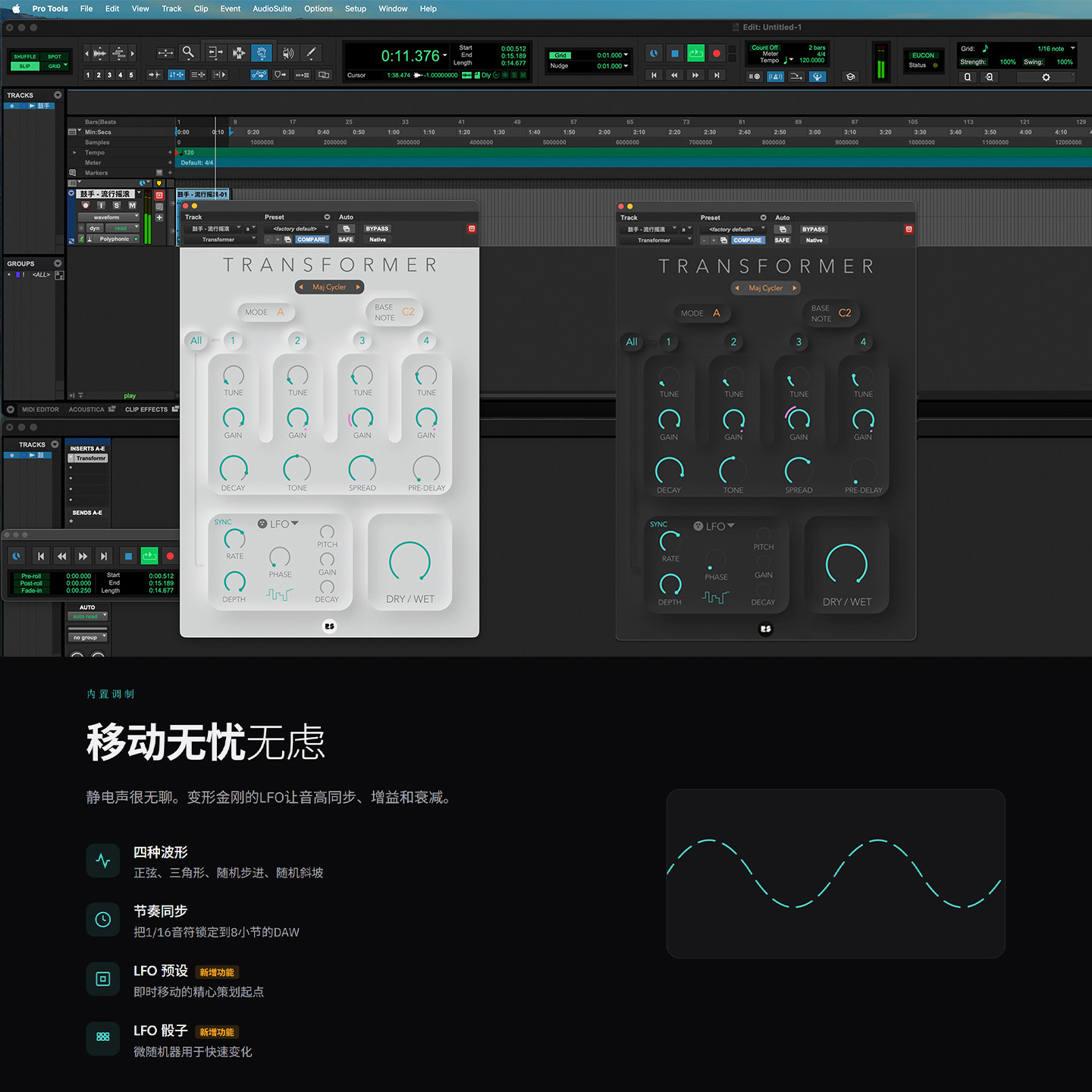The width and height of the screenshot is (1092, 1092).
Task: Click next preset arrow beside Maj Cycler, light
Action: click(358, 287)
